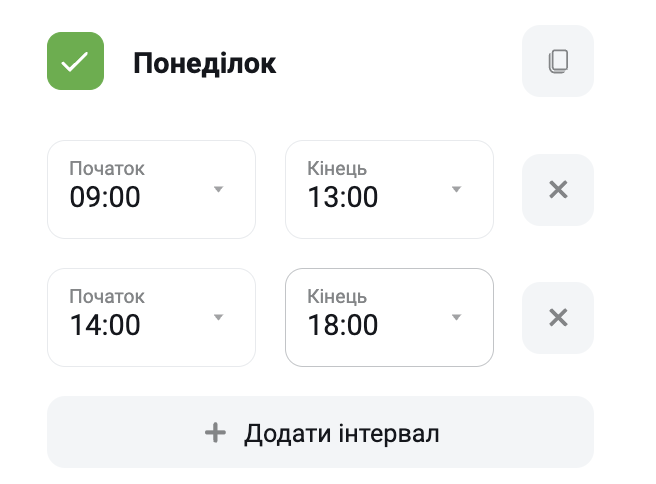Open the Кінець dropdown showing 18:00
This screenshot has height=484, width=656.
pos(390,318)
